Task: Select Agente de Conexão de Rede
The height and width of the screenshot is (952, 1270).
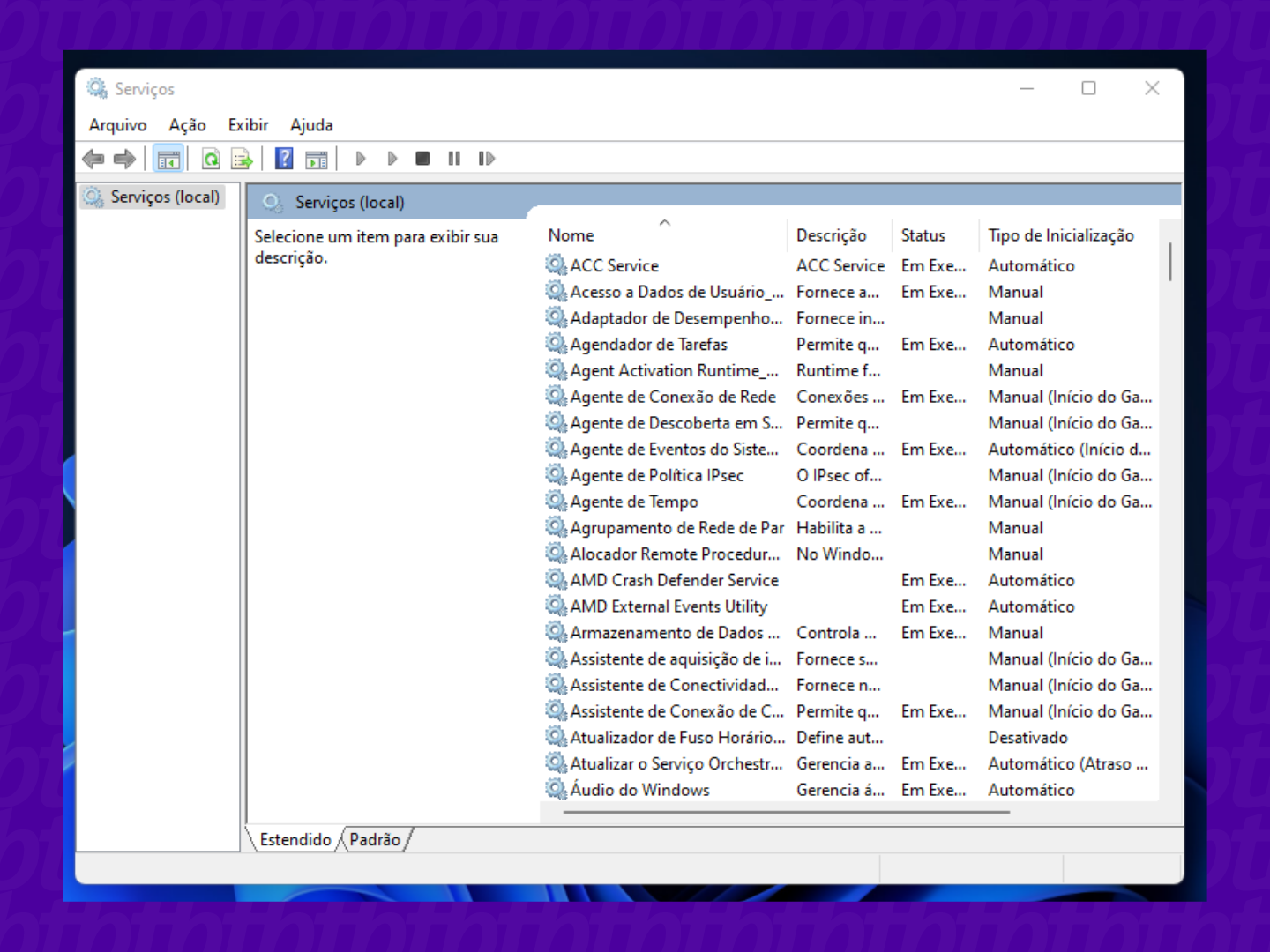Action: point(673,397)
